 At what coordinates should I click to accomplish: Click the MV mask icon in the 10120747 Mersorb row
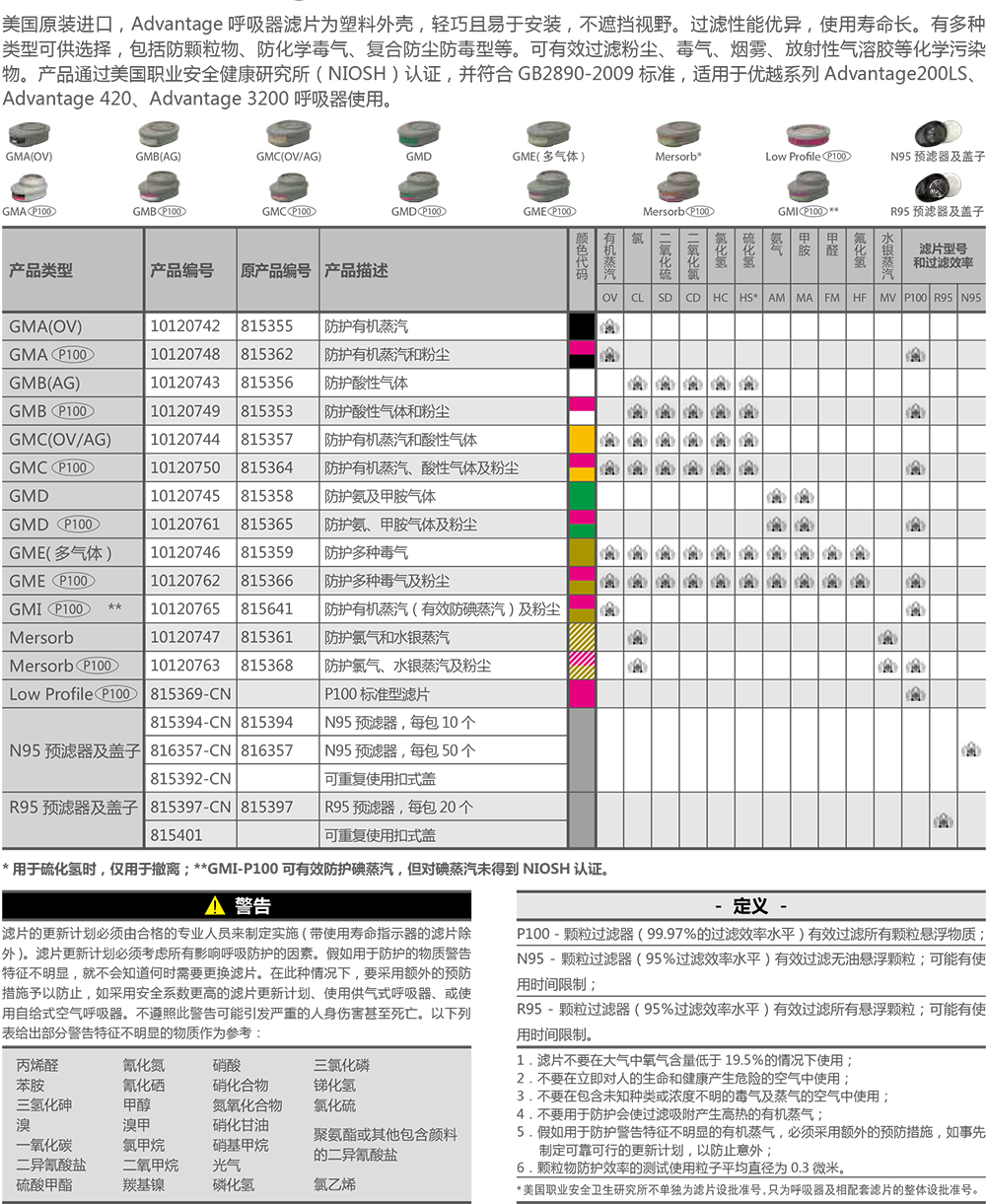pyautogui.click(x=887, y=638)
